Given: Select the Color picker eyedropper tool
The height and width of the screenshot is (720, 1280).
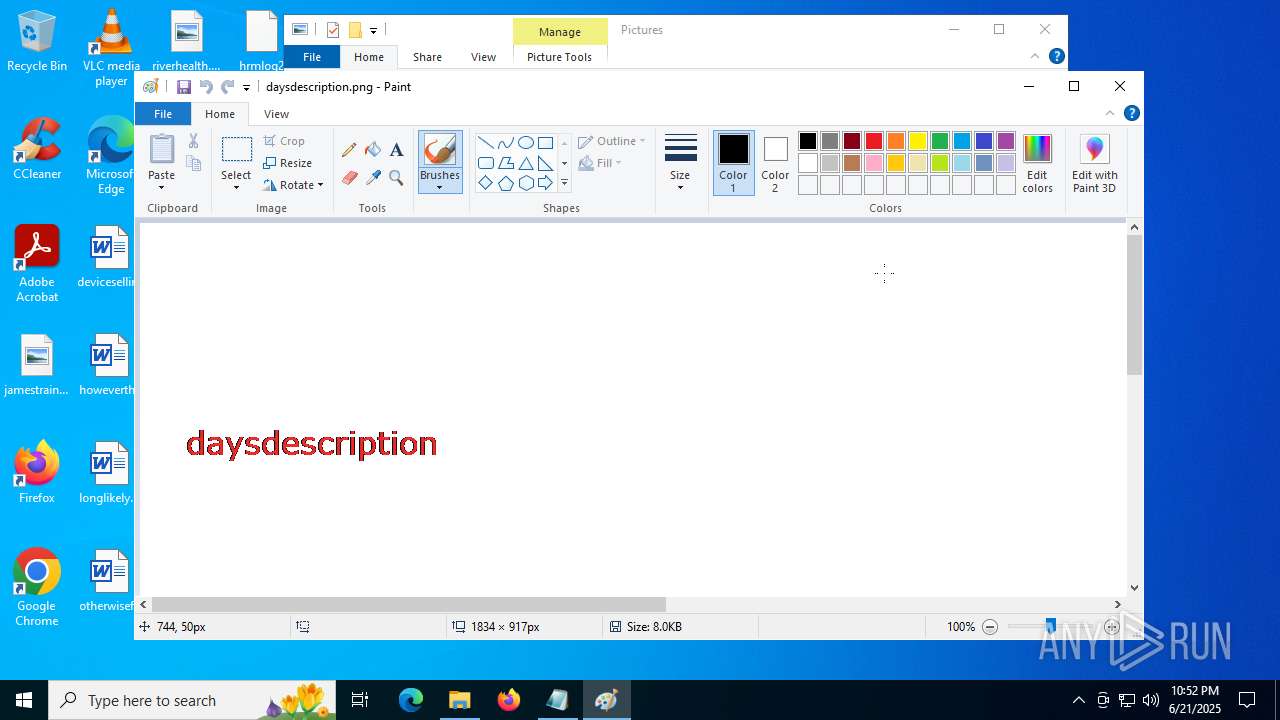Looking at the screenshot, I should coord(373,178).
